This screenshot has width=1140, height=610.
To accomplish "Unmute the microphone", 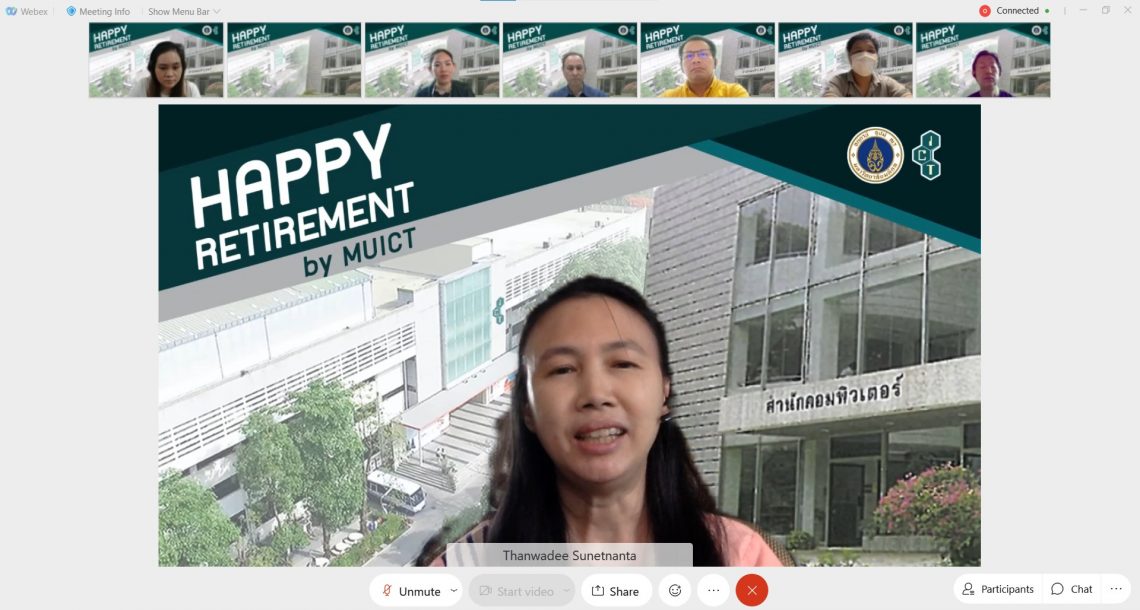I will point(410,591).
